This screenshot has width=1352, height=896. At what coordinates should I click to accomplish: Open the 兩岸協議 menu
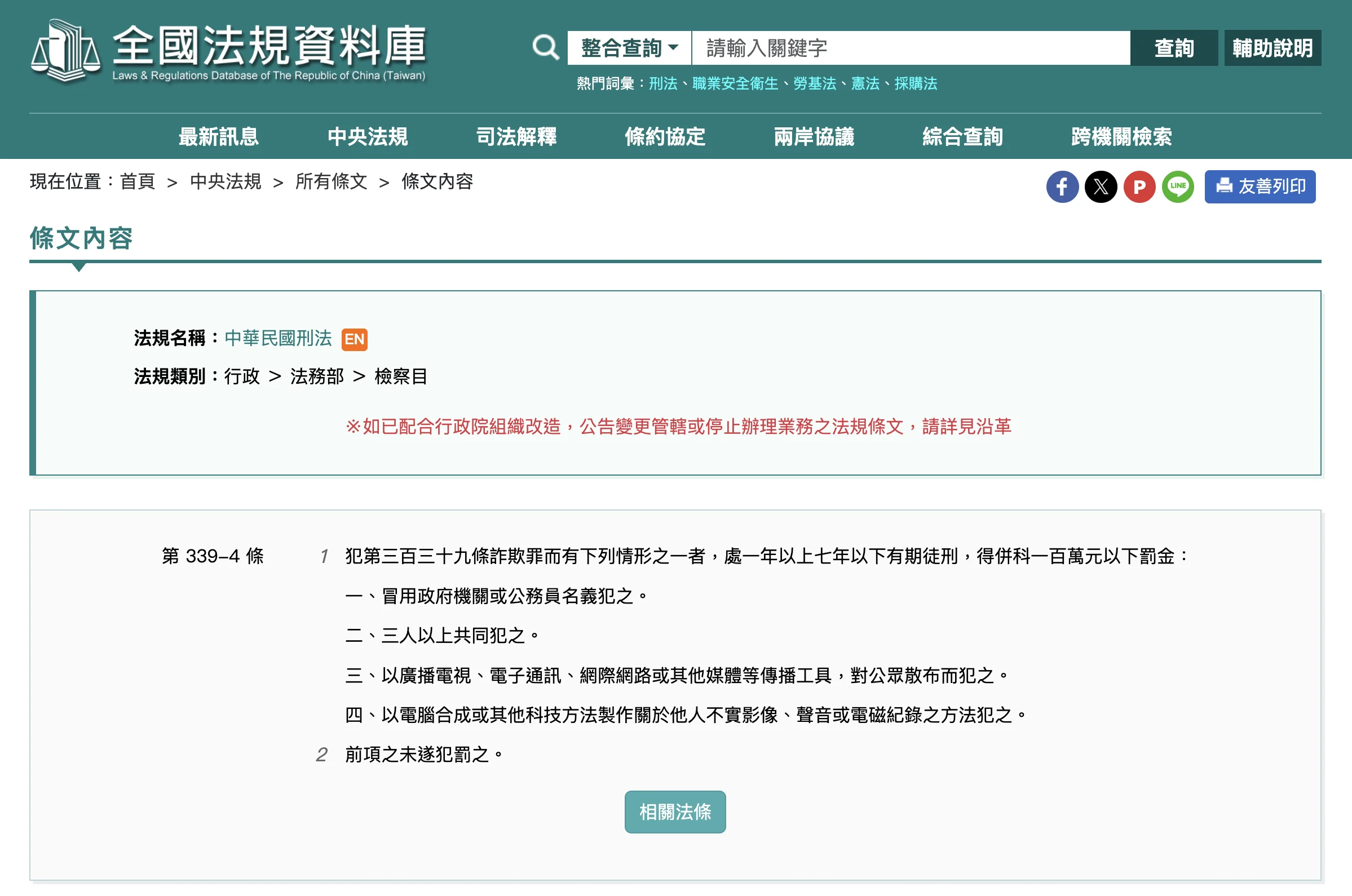click(814, 136)
